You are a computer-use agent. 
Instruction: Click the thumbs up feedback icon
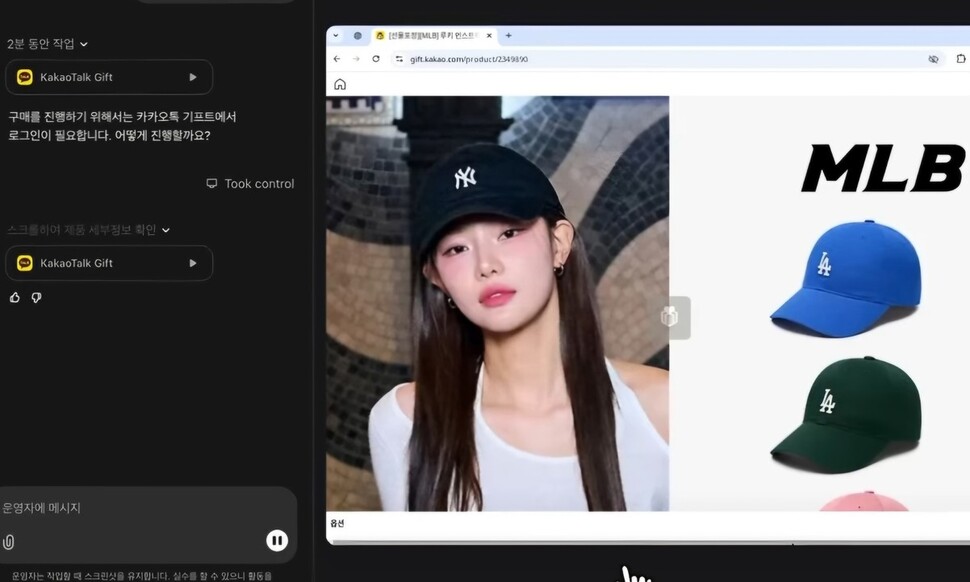[x=14, y=297]
